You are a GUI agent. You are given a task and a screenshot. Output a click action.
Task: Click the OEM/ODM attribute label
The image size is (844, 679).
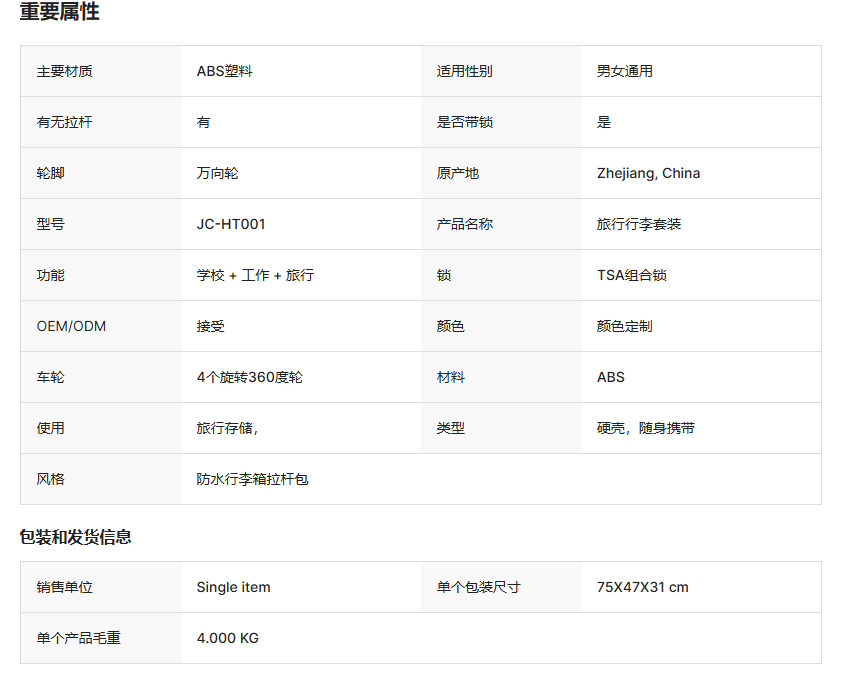[x=71, y=326]
